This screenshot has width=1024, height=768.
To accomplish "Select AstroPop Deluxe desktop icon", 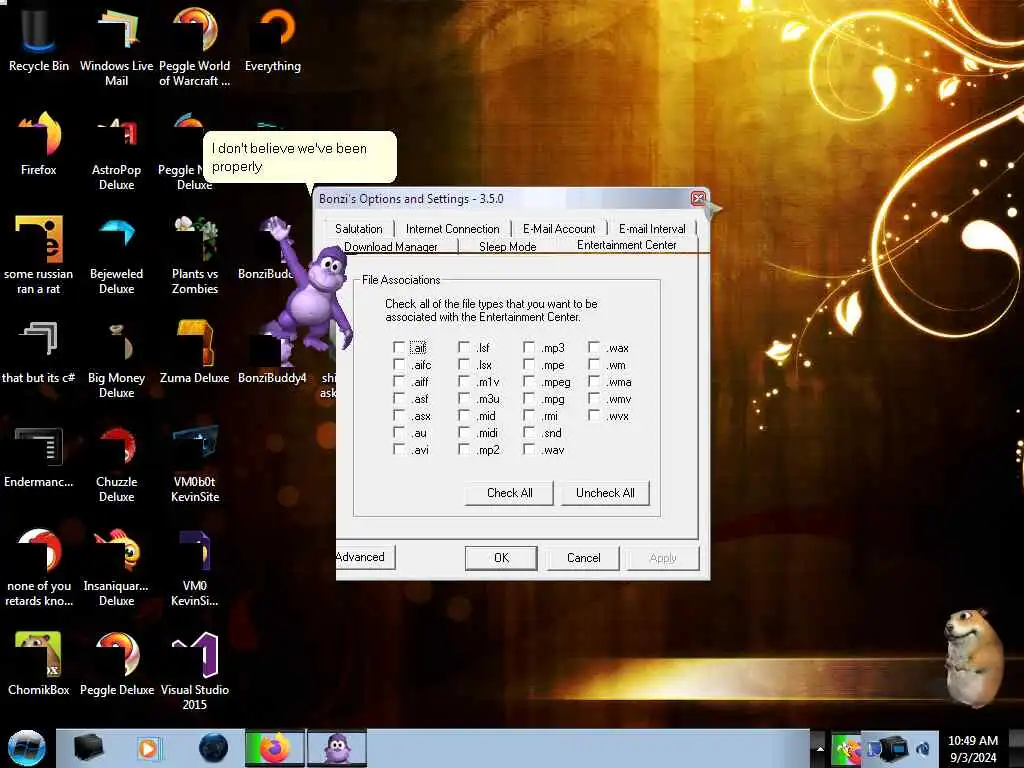I will coord(116,152).
